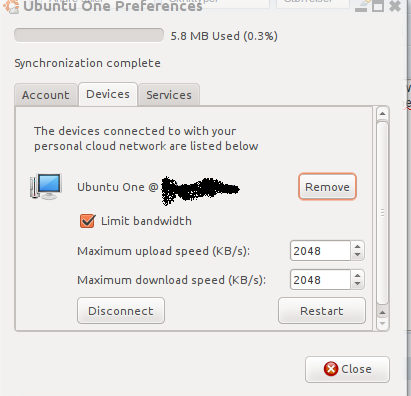The image size is (411, 396).
Task: Minimize the Ubuntu One Preferences window
Action: (x=361, y=7)
